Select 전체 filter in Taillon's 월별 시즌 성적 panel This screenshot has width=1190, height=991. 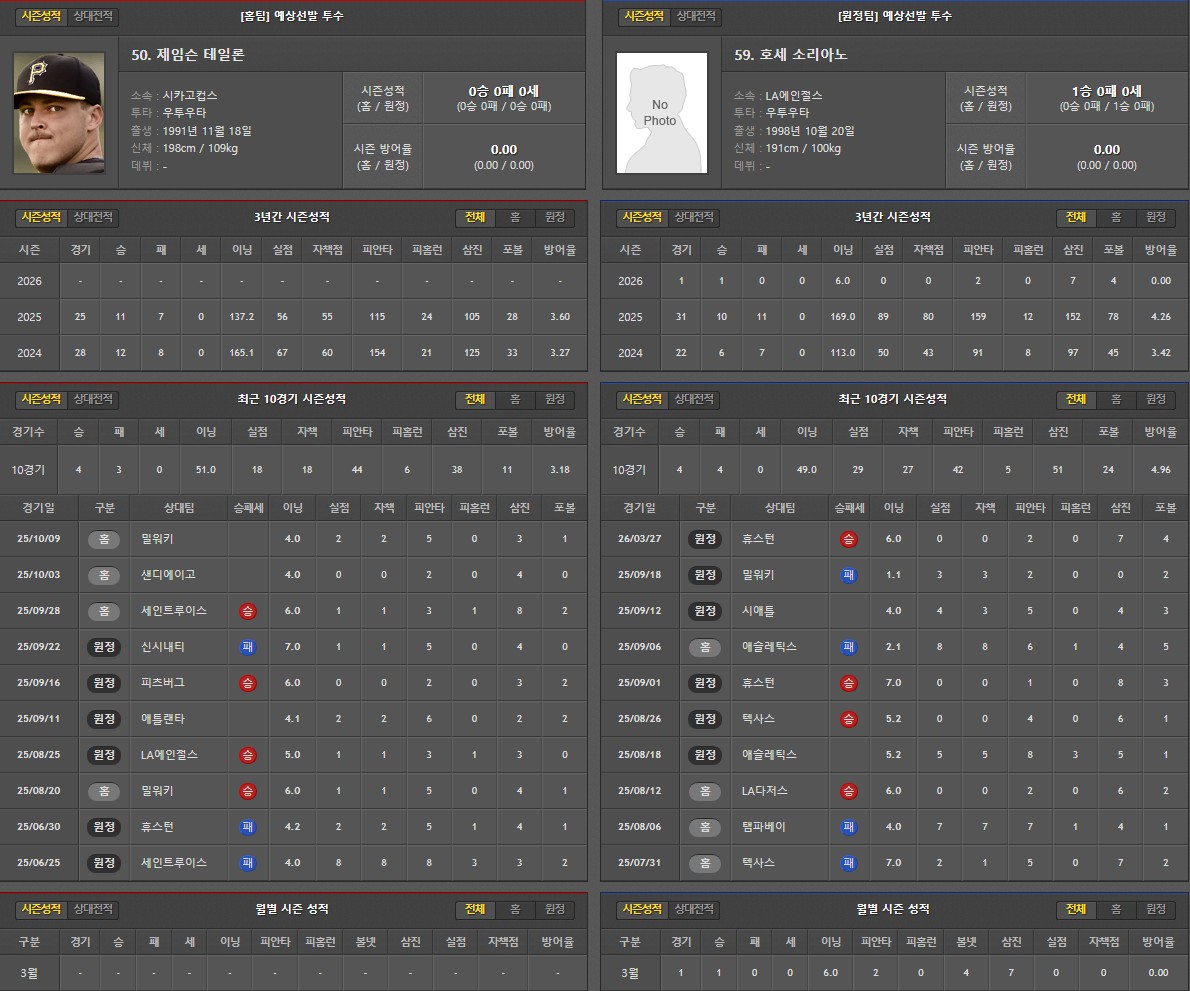point(475,909)
